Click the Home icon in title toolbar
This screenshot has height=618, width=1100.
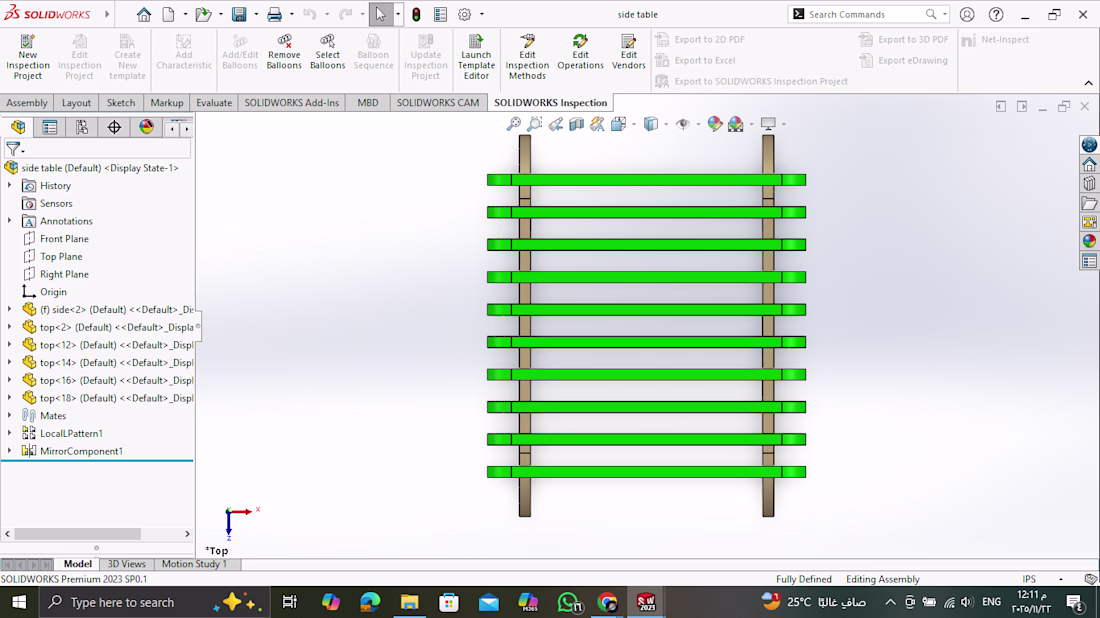click(x=144, y=14)
